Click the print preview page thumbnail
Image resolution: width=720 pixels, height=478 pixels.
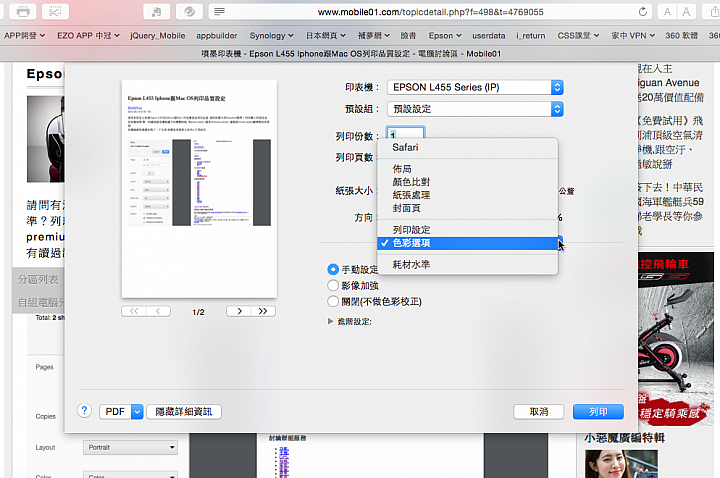(x=199, y=189)
